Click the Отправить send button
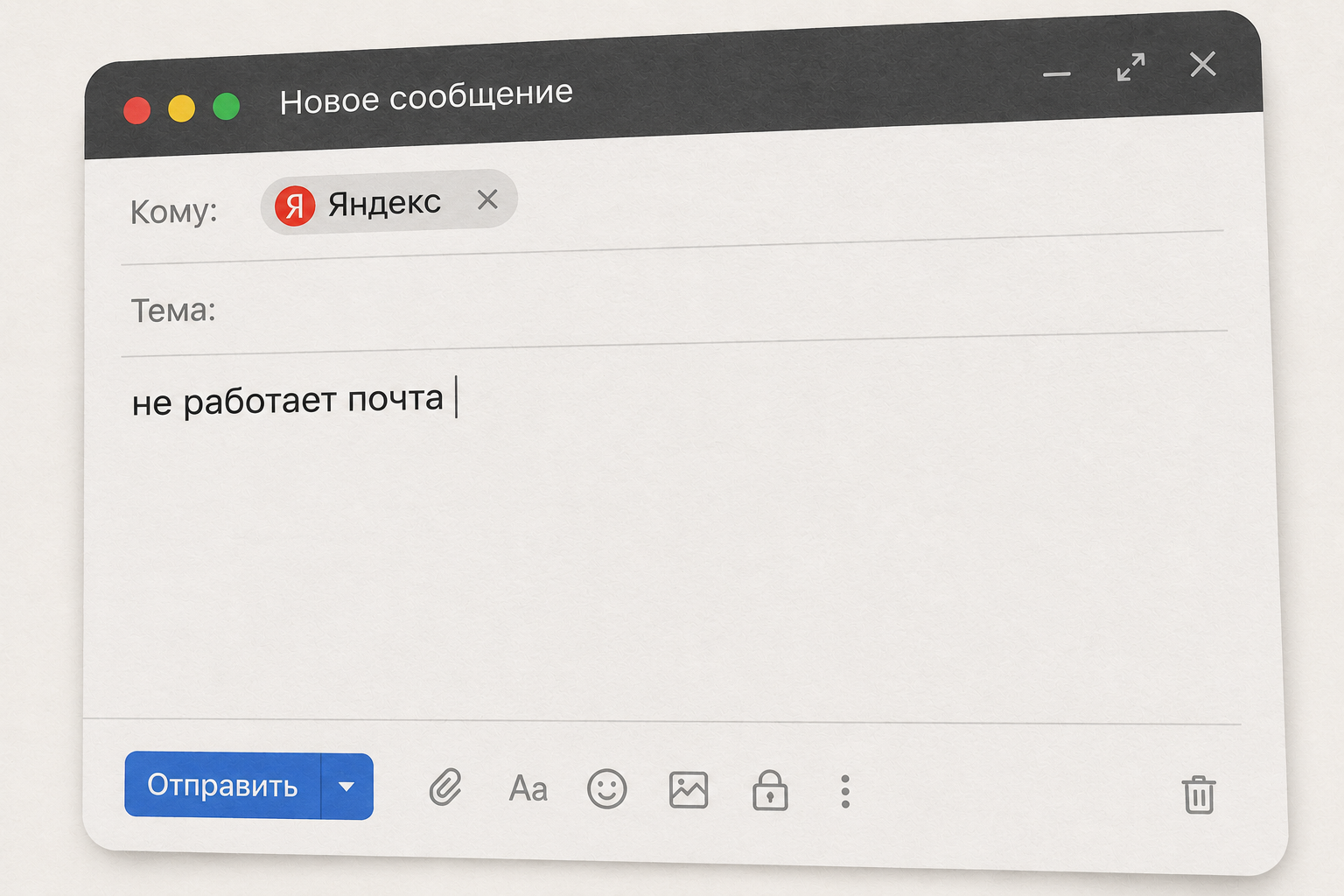Viewport: 1344px width, 896px height. coord(223,785)
